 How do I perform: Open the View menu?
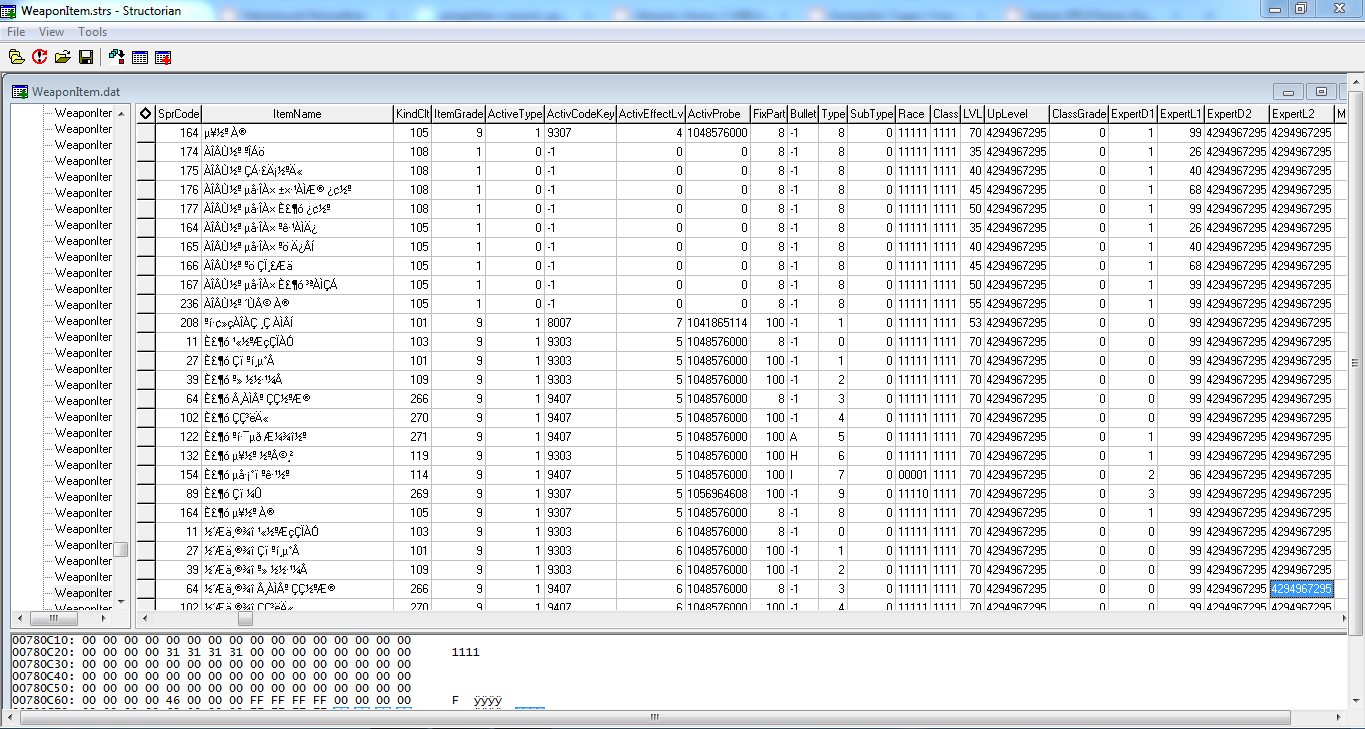coord(51,32)
